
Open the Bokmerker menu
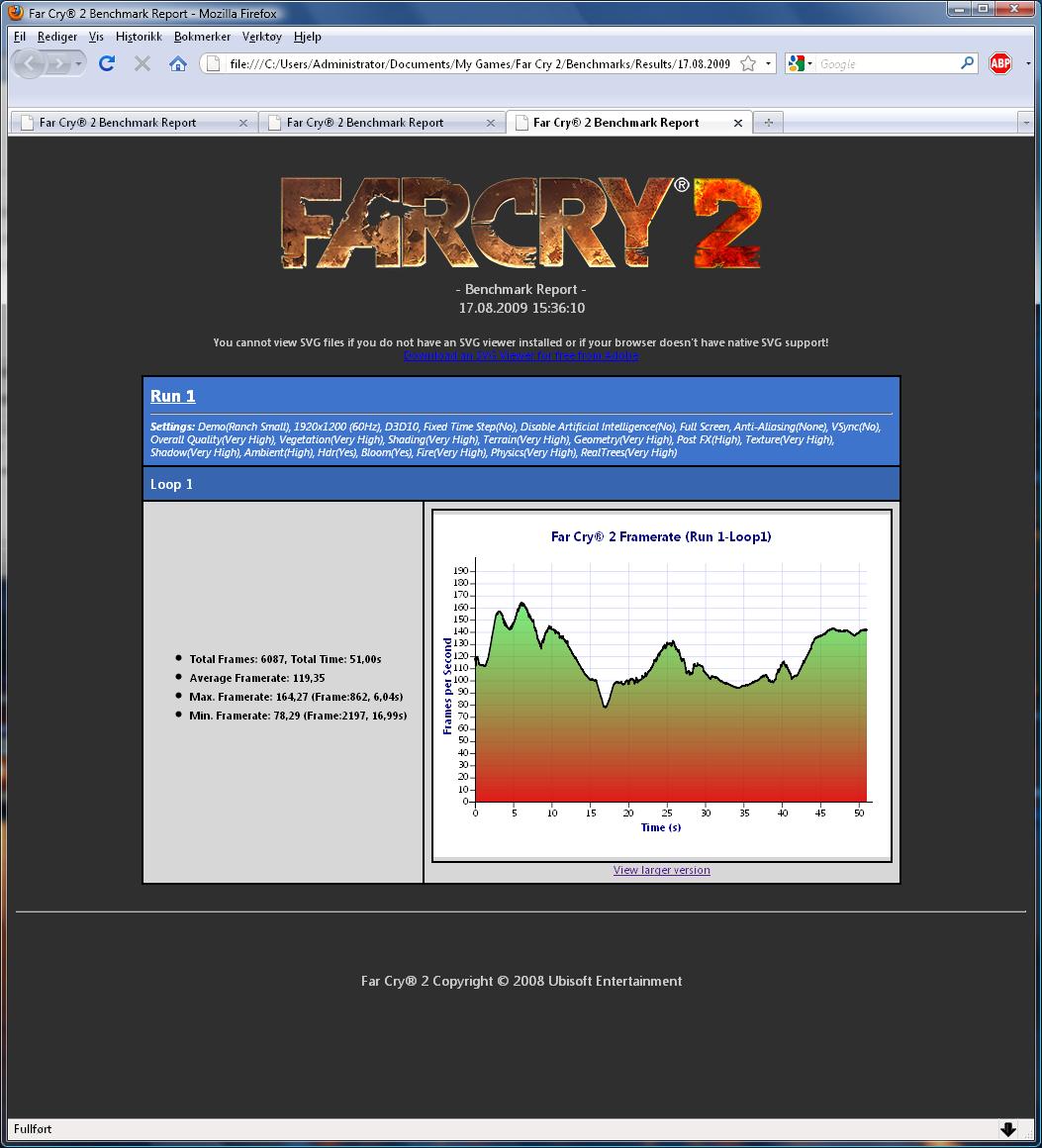click(202, 37)
